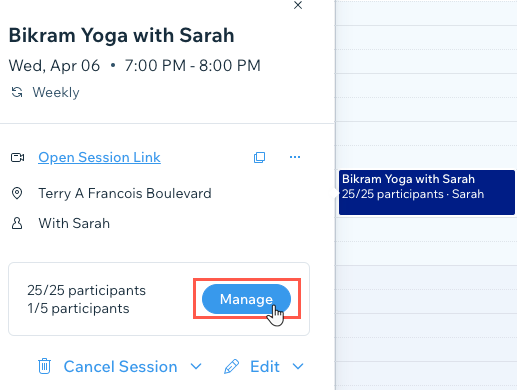The height and width of the screenshot is (390, 517).
Task: Copy the session link icon
Action: [260, 157]
